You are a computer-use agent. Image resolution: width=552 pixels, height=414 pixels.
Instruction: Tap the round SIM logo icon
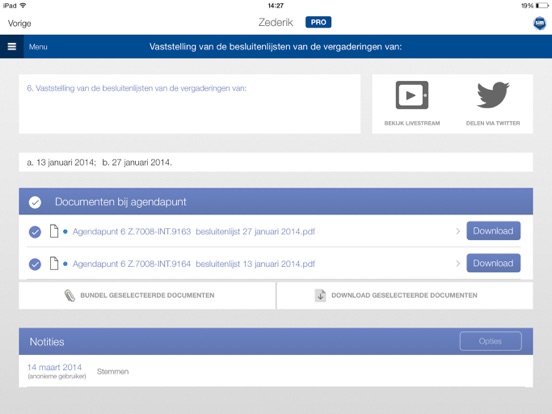[x=539, y=23]
